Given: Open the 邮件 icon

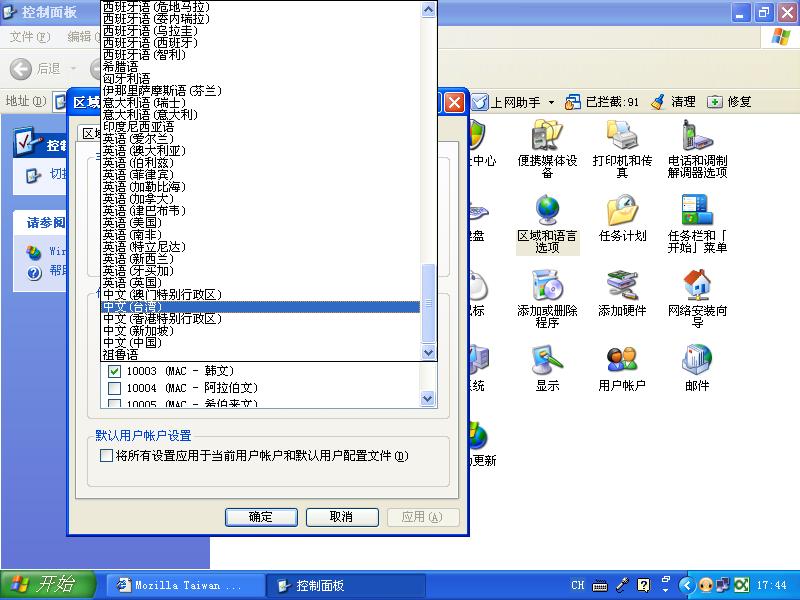Looking at the screenshot, I should tap(697, 361).
